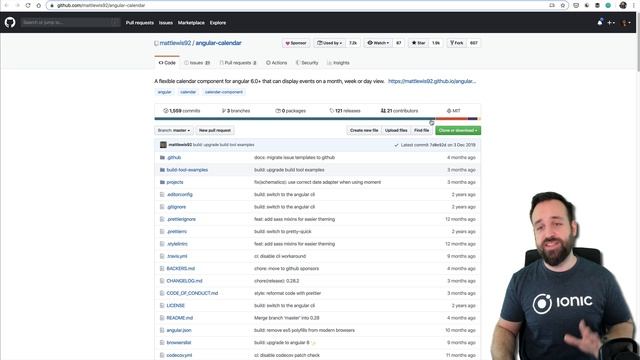View the 3 branches list

(x=236, y=111)
